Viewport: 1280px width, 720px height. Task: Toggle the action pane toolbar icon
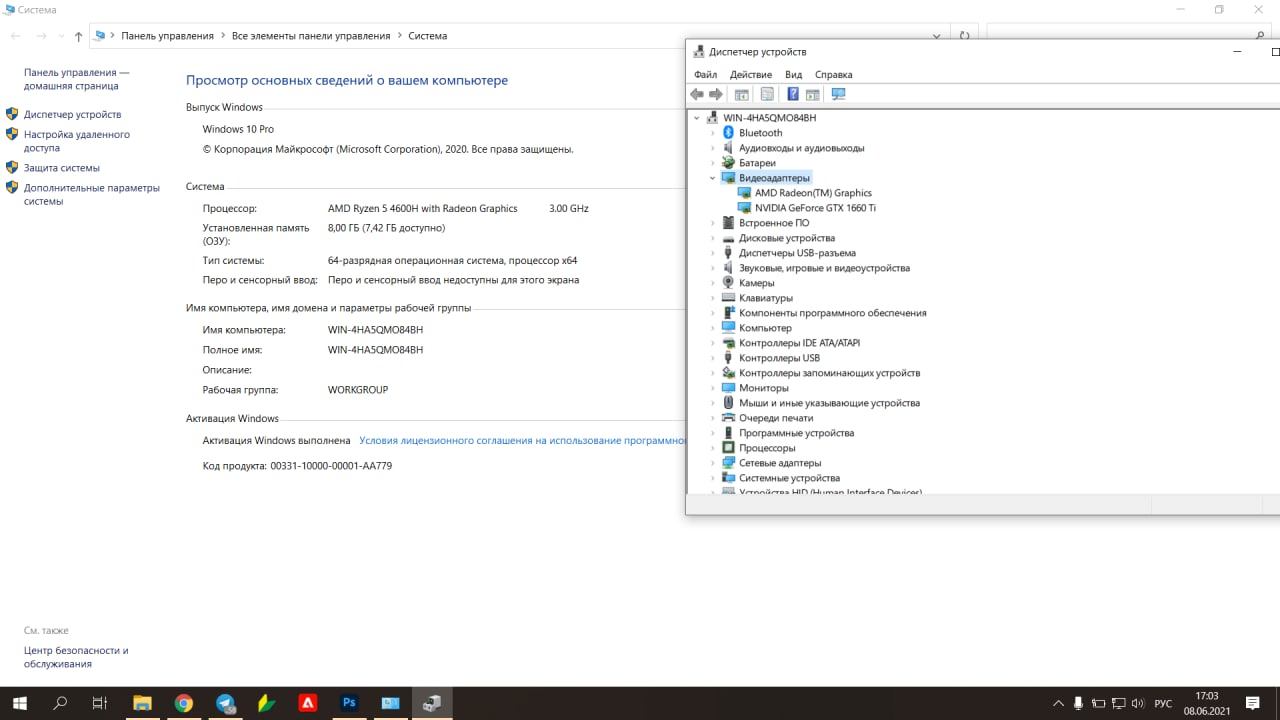(x=812, y=94)
